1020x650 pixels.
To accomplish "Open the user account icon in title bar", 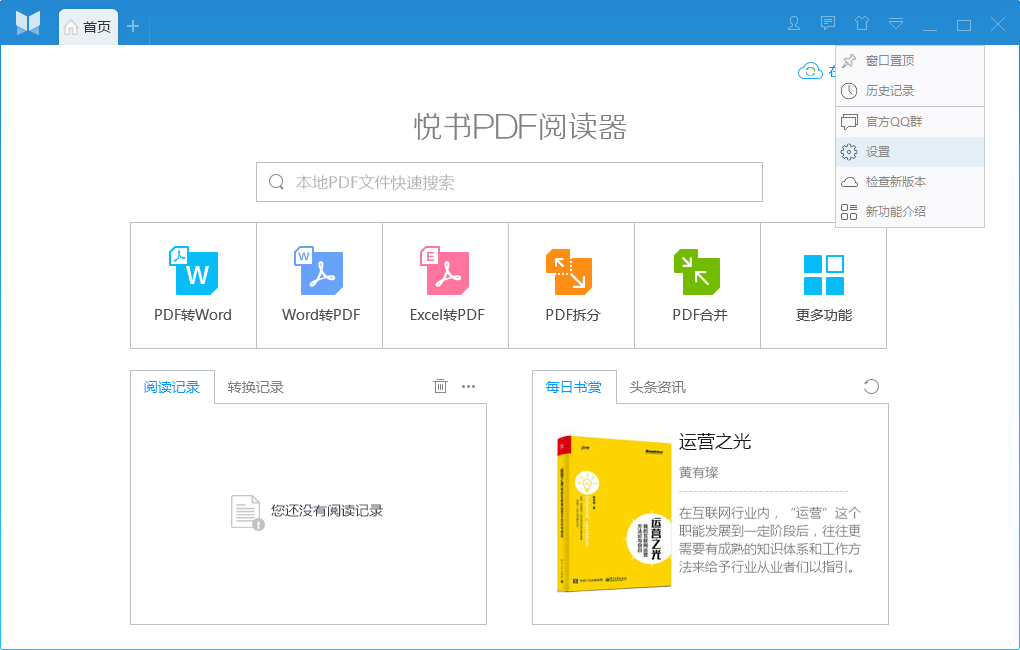I will pyautogui.click(x=793, y=23).
